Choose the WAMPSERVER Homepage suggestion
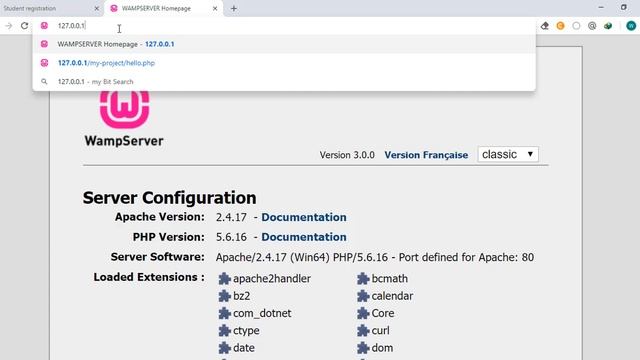The height and width of the screenshot is (360, 640). [284, 44]
